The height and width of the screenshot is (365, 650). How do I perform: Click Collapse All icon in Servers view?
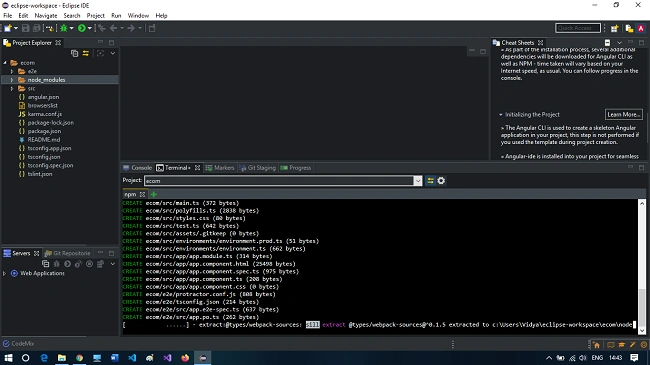[x=46, y=264]
